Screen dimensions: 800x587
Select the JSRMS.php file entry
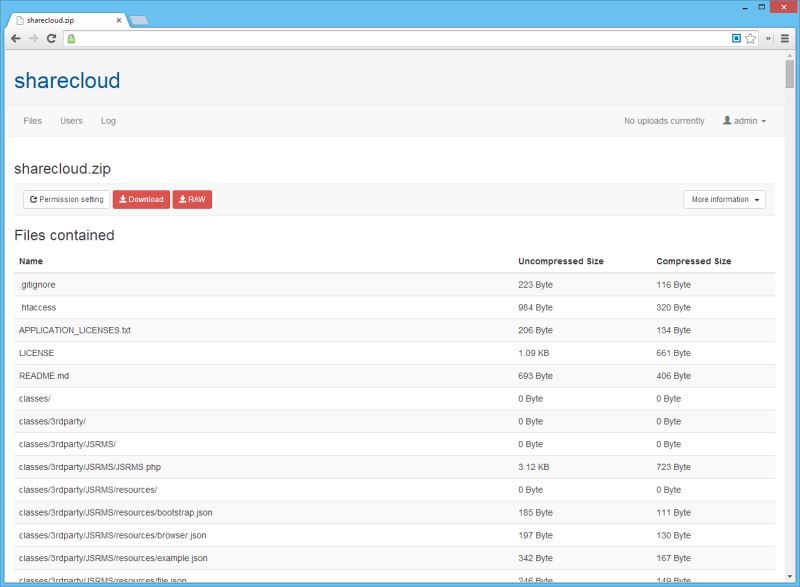click(90, 467)
